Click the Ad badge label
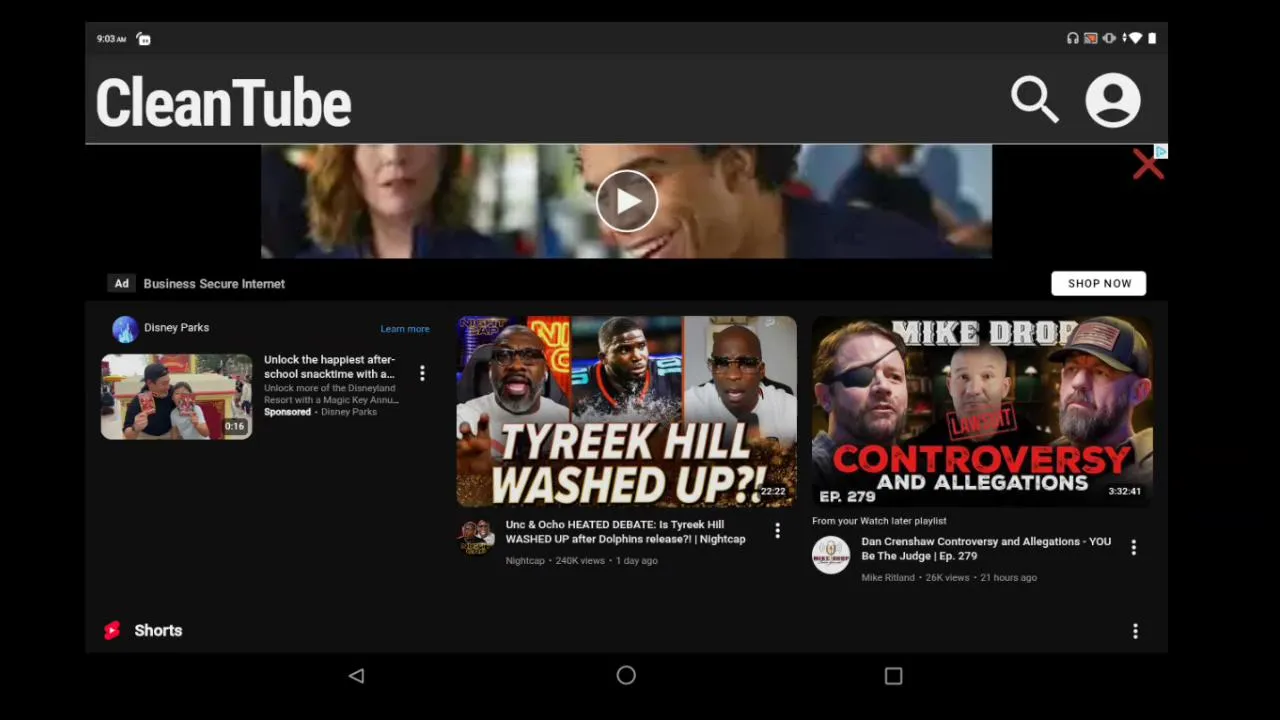1280x720 pixels. [121, 283]
